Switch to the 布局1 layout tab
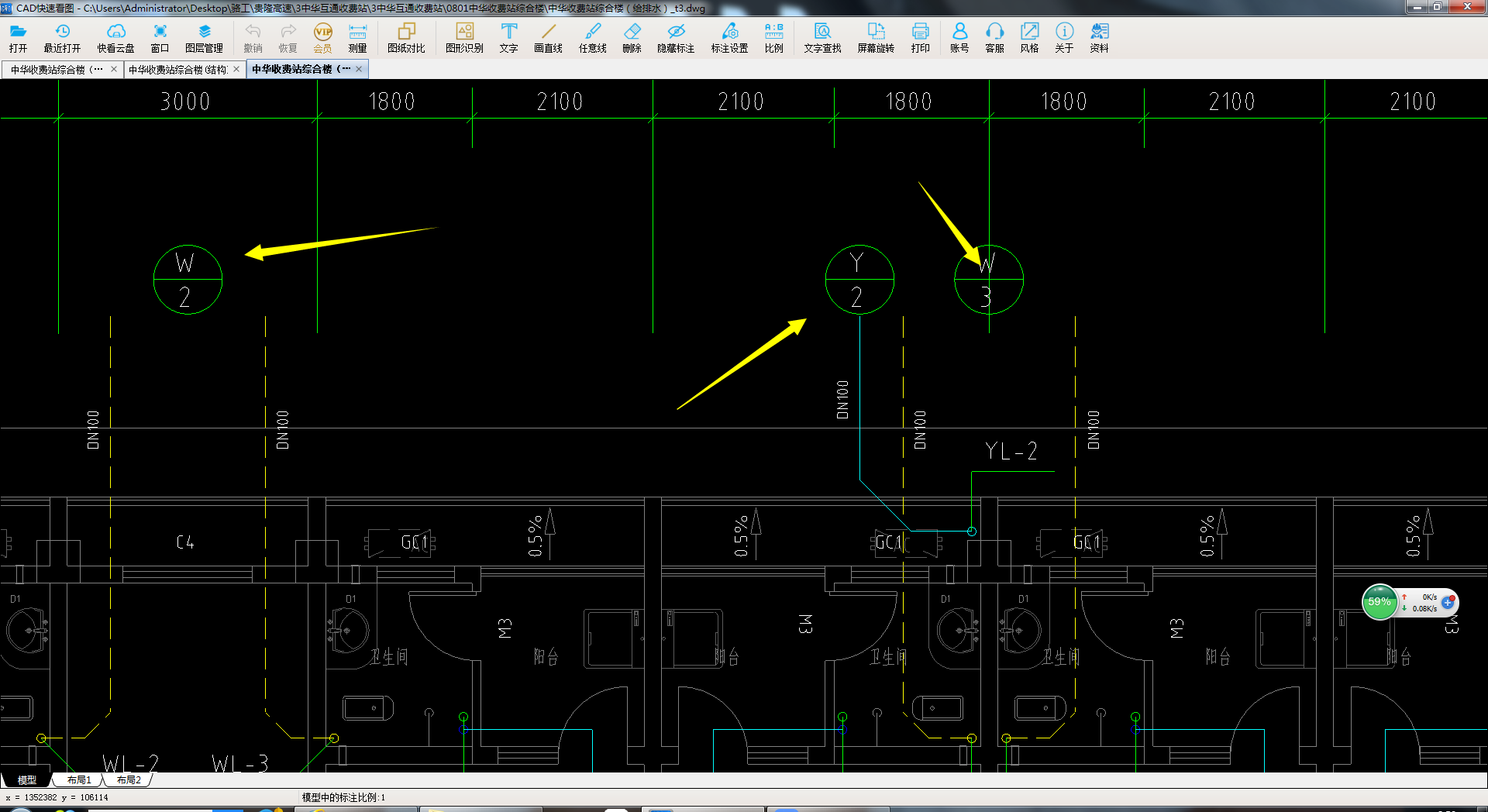Screen dimensions: 1488x812 pos(79,779)
